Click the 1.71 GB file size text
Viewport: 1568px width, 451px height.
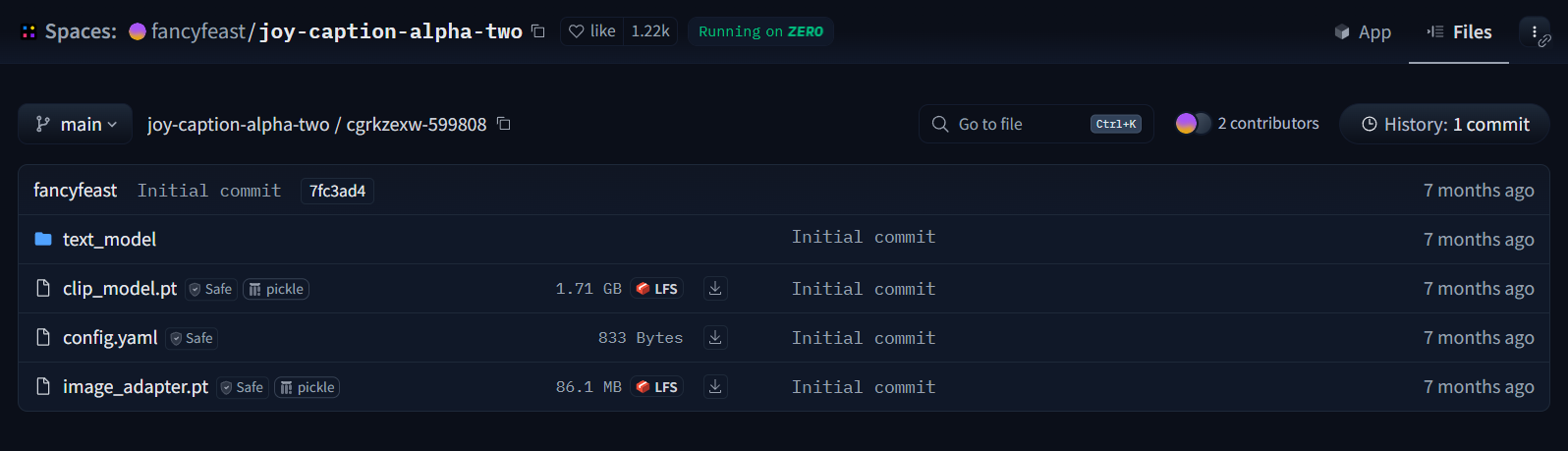pyautogui.click(x=588, y=289)
